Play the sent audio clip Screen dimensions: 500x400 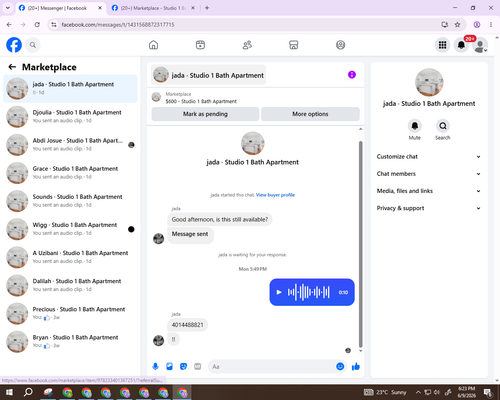(279, 292)
